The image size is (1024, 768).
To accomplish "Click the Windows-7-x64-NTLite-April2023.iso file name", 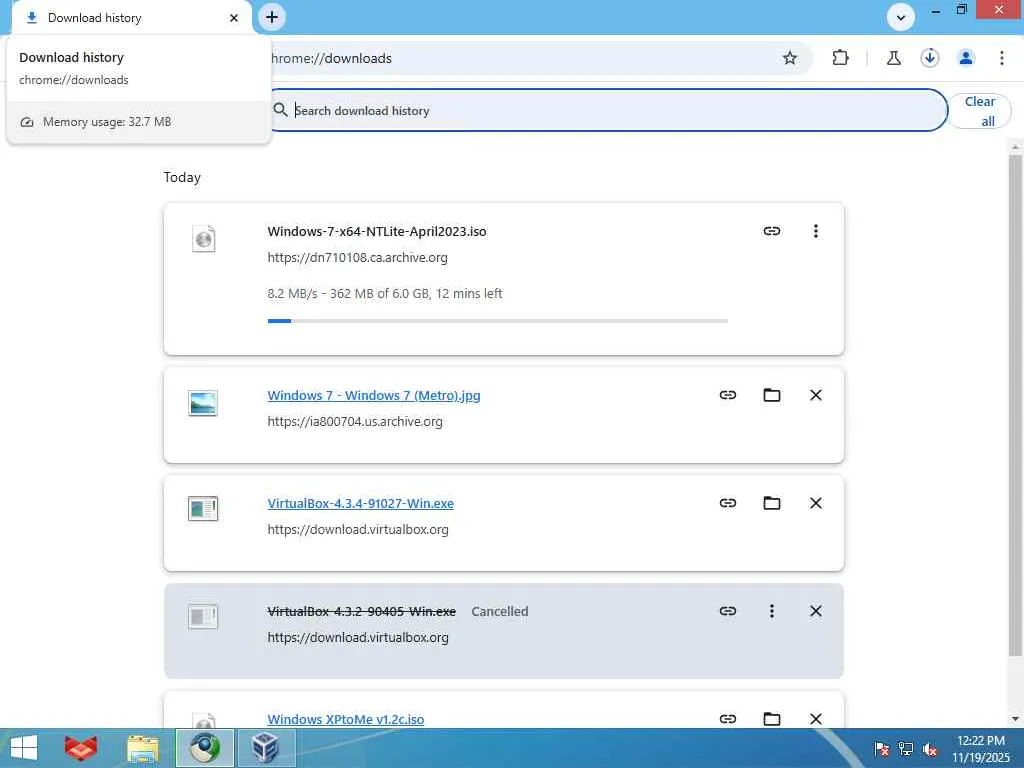I will click(377, 231).
